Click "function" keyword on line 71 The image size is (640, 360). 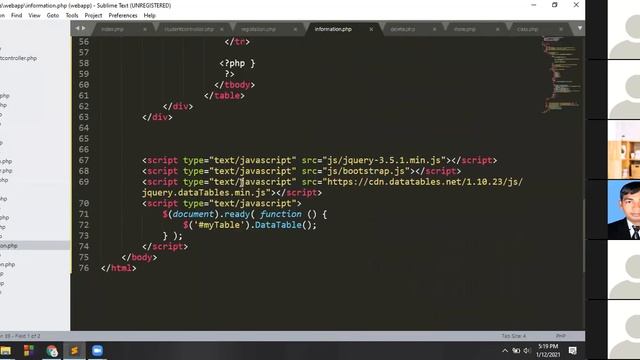[x=280, y=214]
